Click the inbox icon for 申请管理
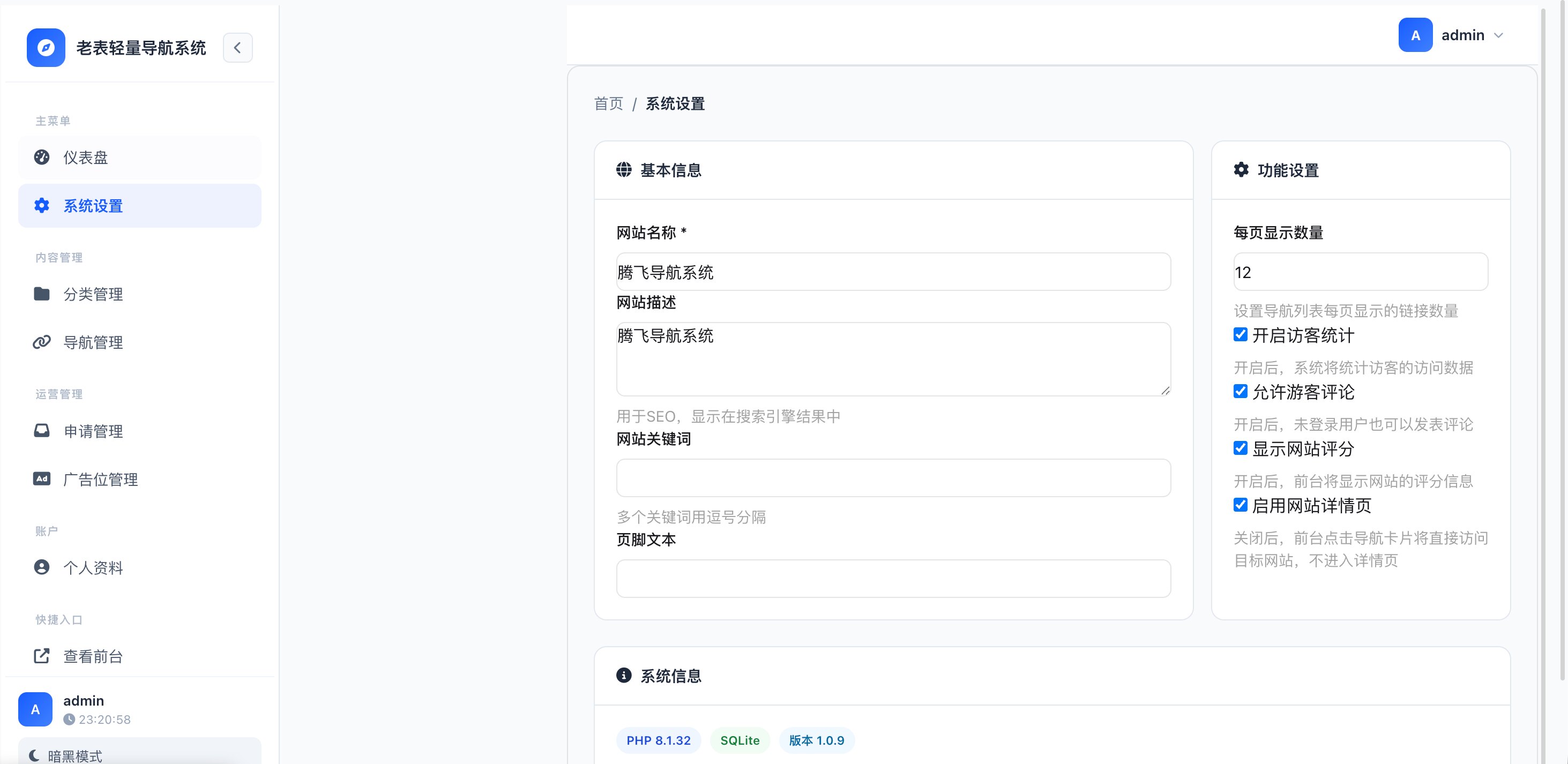This screenshot has height=764, width=1568. pos(41,431)
